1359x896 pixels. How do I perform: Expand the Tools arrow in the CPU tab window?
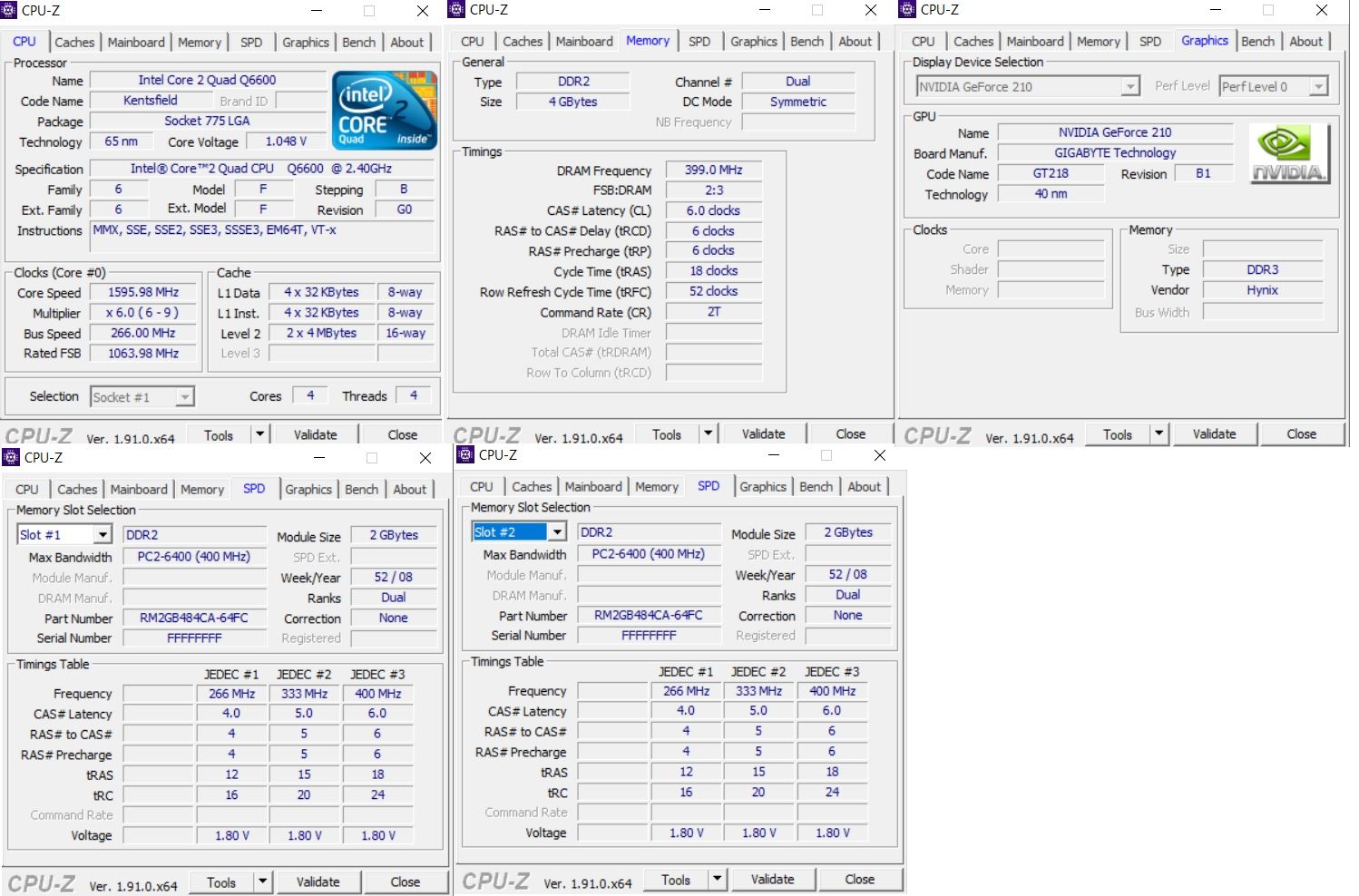(x=259, y=434)
